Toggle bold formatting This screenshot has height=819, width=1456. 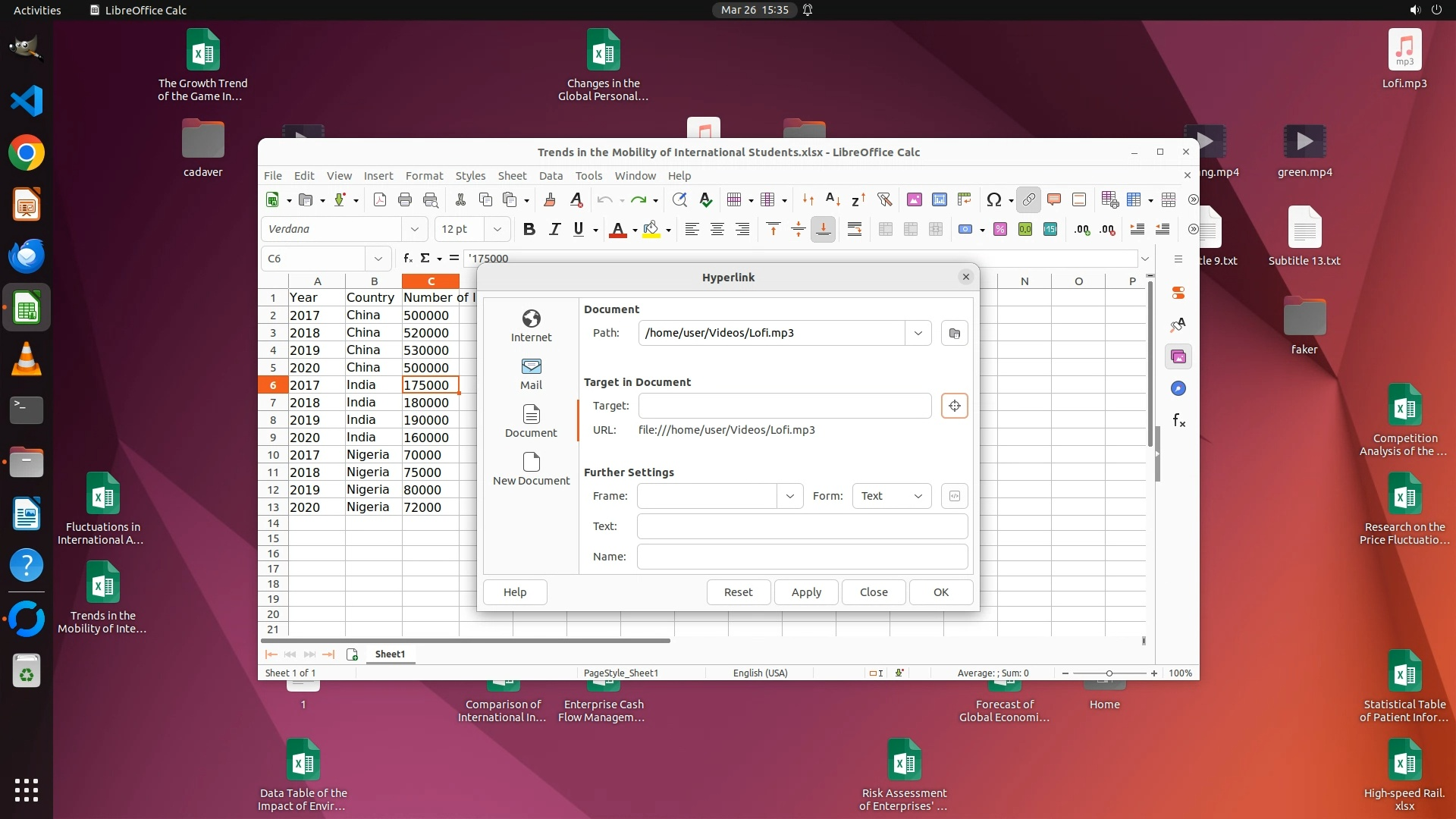coord(529,229)
